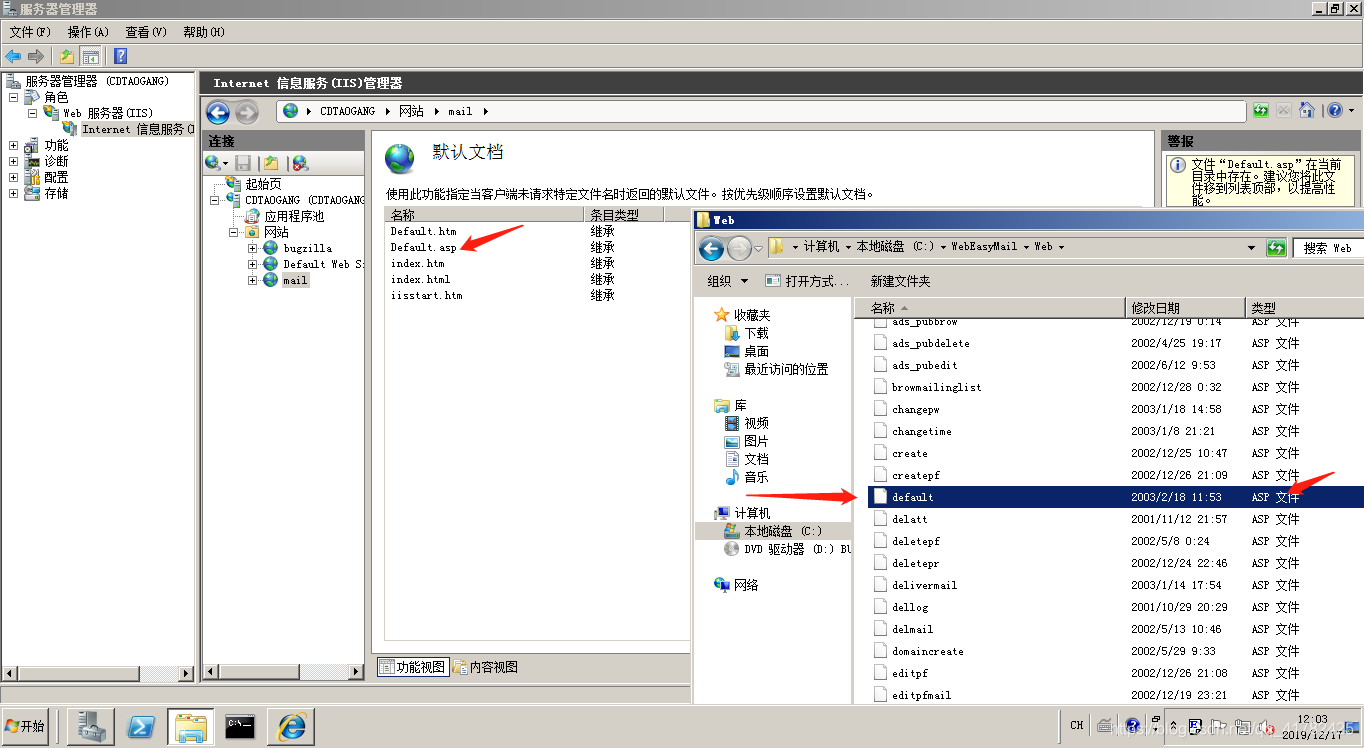Select iisstart.htm in default documents list
Image resolution: width=1364 pixels, height=748 pixels.
(426, 295)
